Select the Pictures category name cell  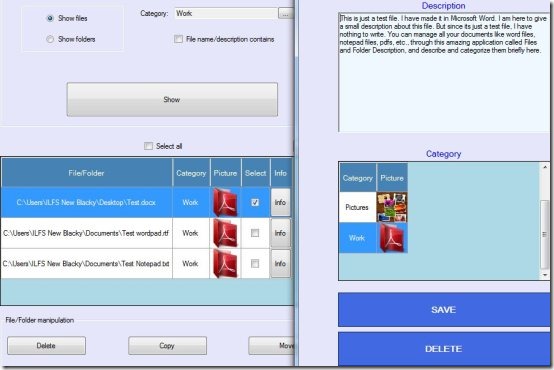click(357, 207)
